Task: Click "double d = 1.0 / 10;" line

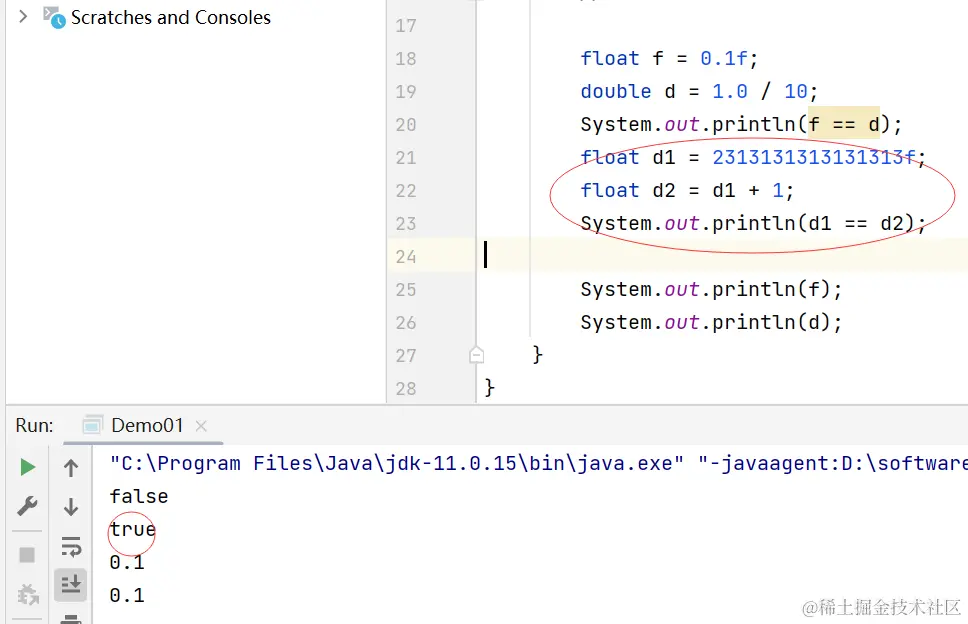Action: (x=699, y=91)
